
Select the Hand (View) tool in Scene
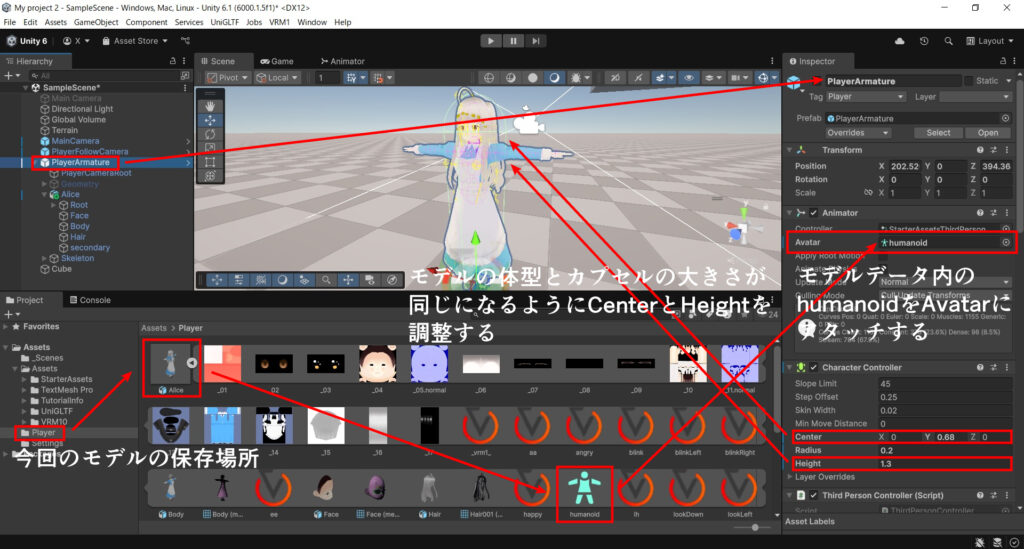(210, 105)
